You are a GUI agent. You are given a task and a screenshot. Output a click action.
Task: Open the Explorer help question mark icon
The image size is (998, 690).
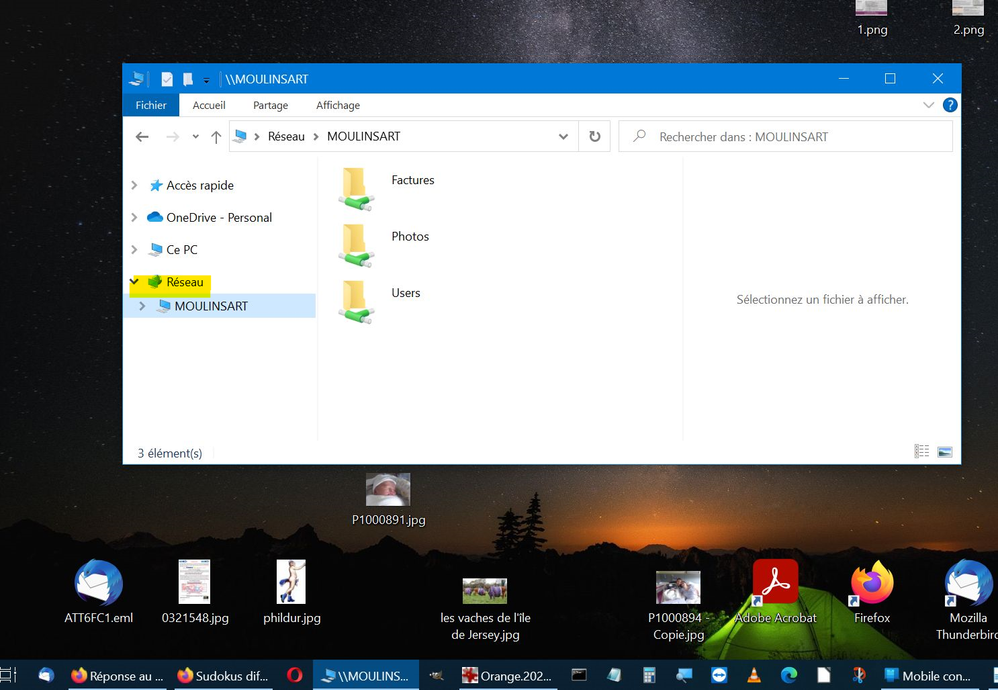coord(950,105)
